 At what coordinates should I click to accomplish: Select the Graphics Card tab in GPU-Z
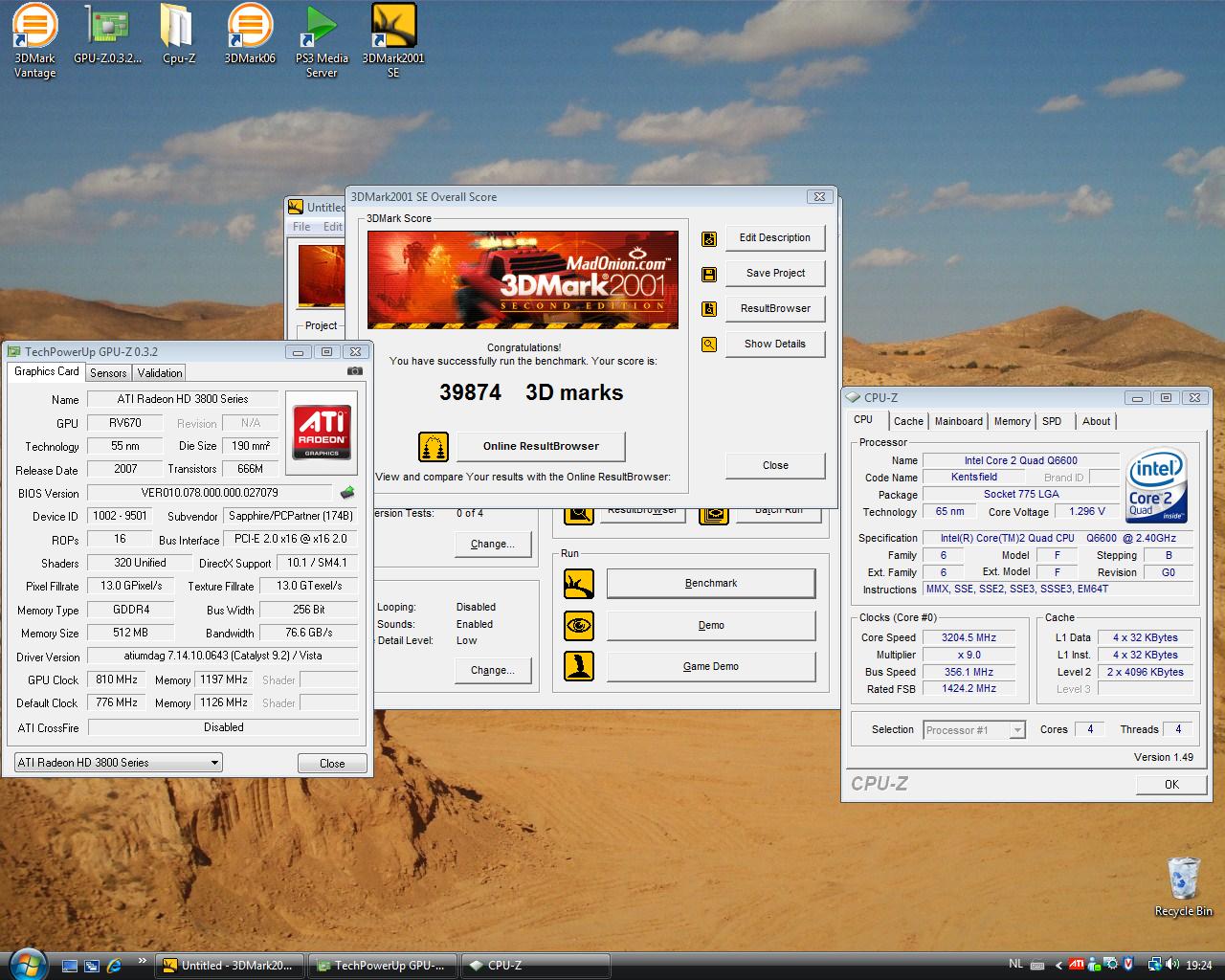pyautogui.click(x=47, y=371)
